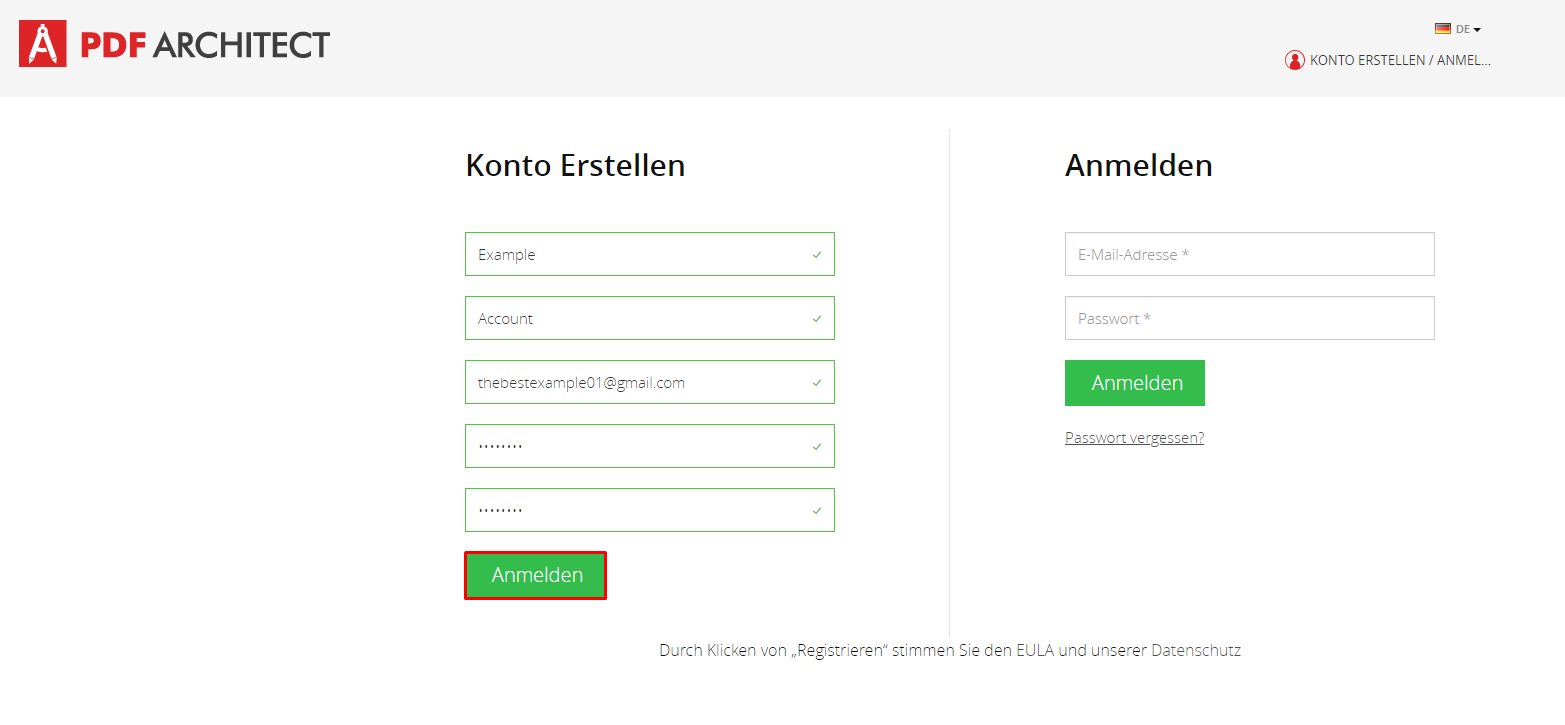This screenshot has height=725, width=1565.
Task: Click the green checkmark in the Example field
Action: (817, 255)
